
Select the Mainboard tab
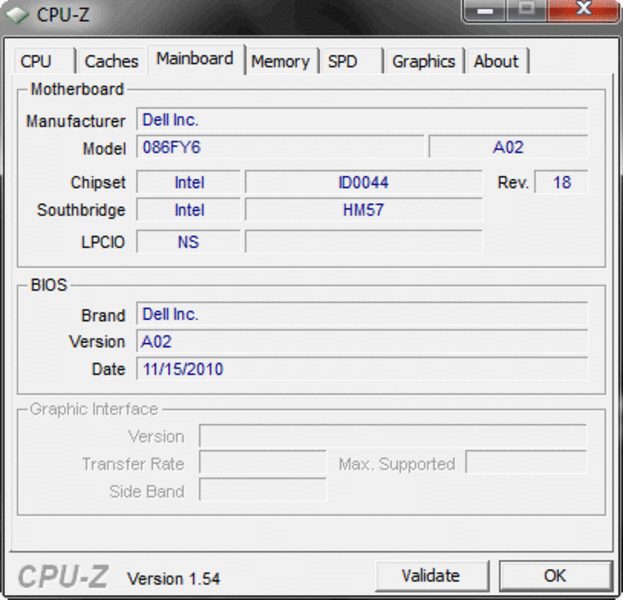195,59
